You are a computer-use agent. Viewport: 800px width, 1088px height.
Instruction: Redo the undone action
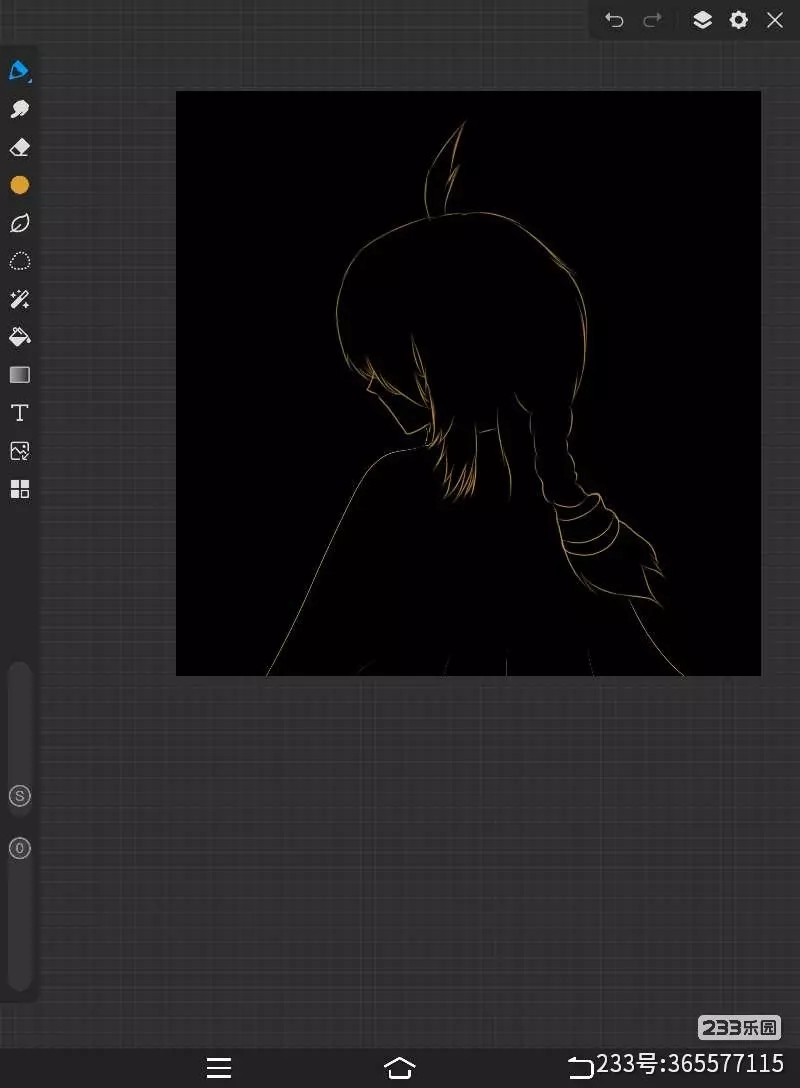pyautogui.click(x=652, y=20)
